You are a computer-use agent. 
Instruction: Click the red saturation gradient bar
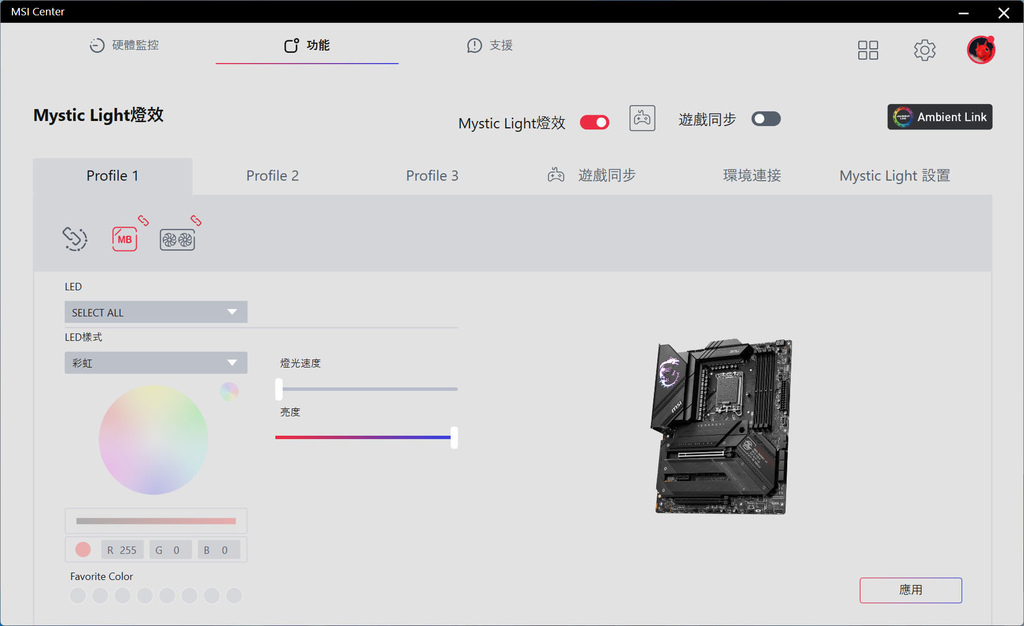click(x=156, y=521)
